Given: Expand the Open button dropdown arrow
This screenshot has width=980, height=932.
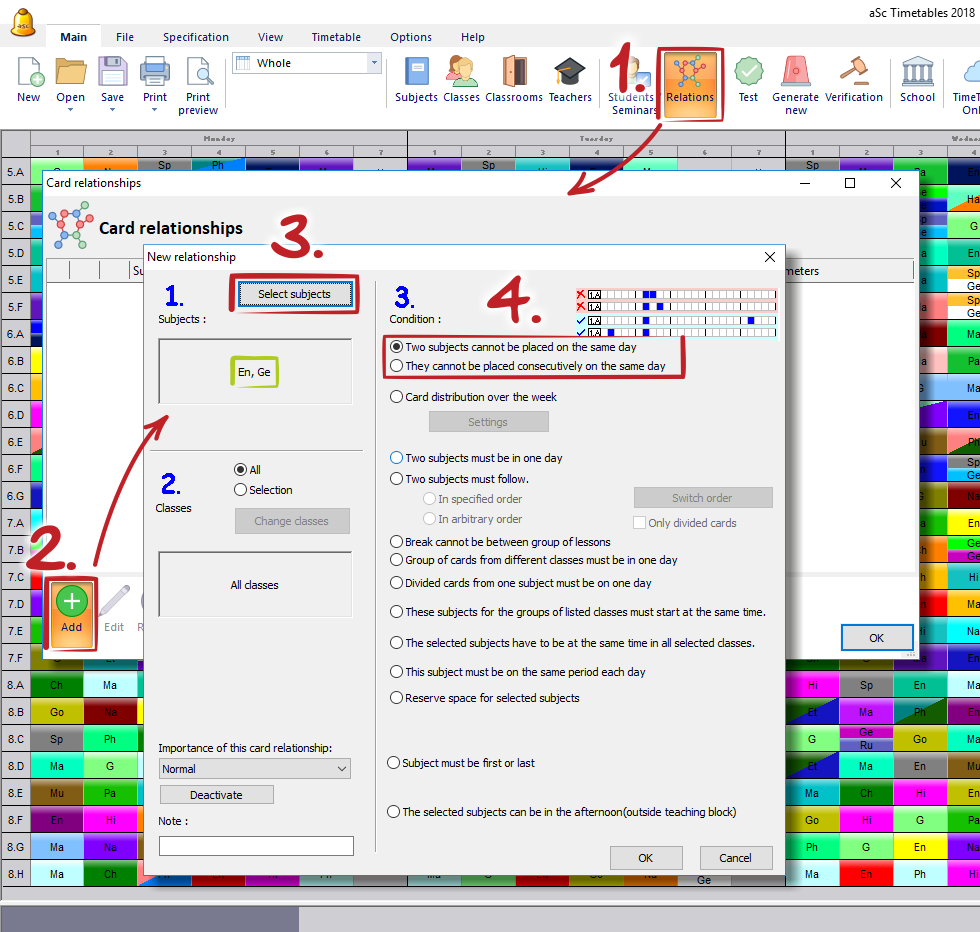Looking at the screenshot, I should tap(70, 110).
